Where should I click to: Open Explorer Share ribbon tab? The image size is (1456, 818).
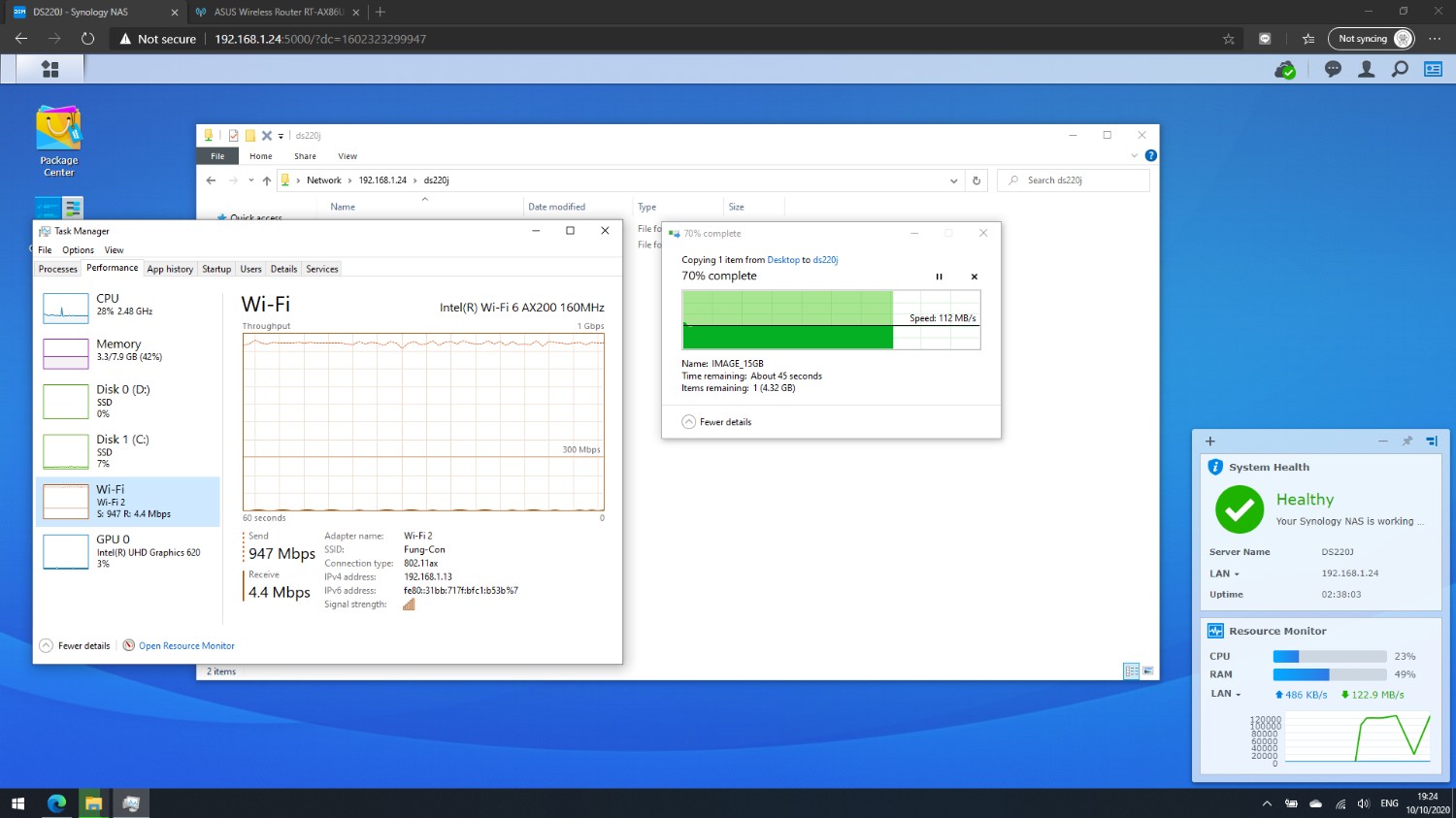click(x=305, y=156)
